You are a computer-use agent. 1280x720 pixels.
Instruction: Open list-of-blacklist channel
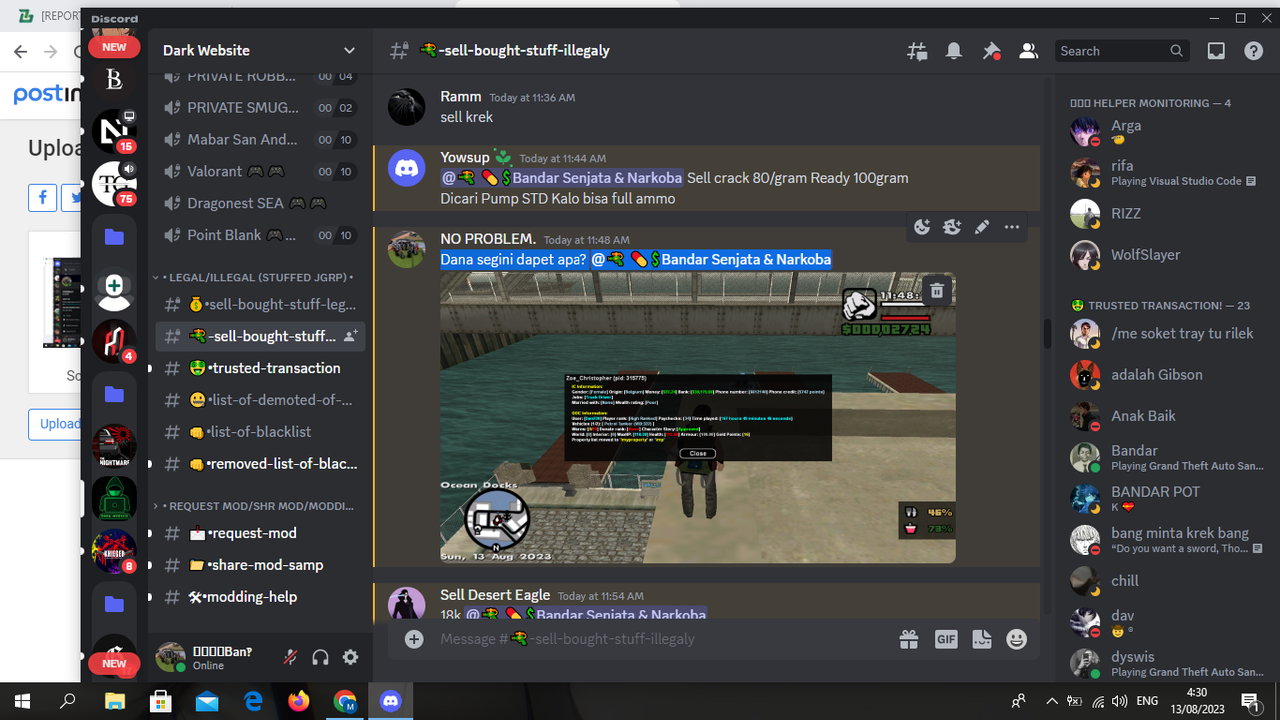click(x=260, y=432)
